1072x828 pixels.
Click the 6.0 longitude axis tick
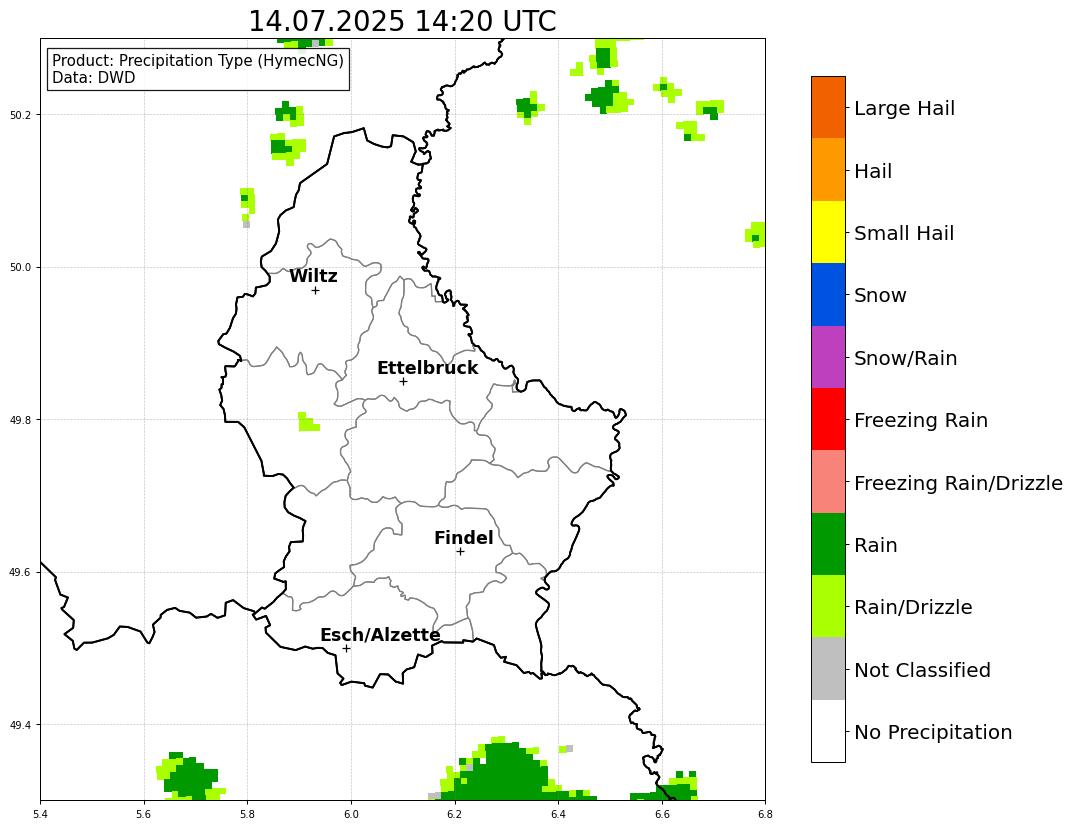(x=351, y=814)
